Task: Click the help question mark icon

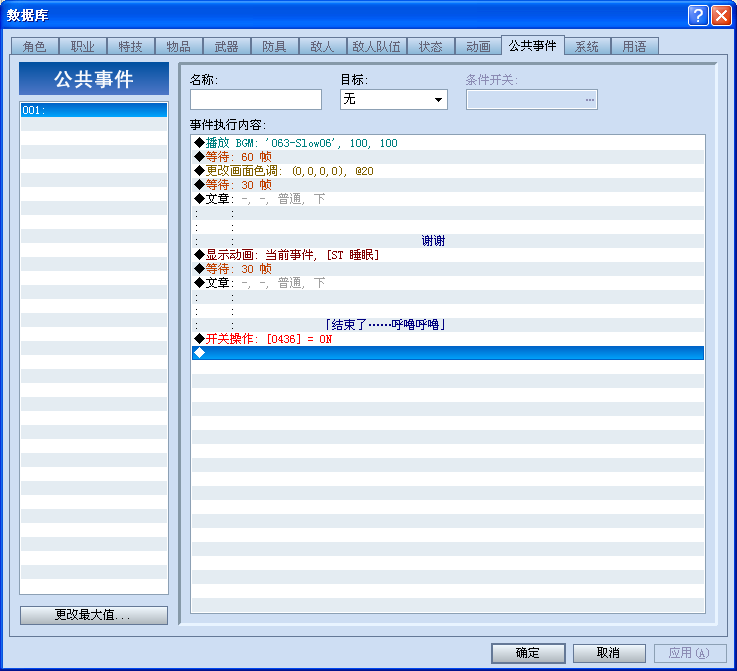Action: pos(698,16)
